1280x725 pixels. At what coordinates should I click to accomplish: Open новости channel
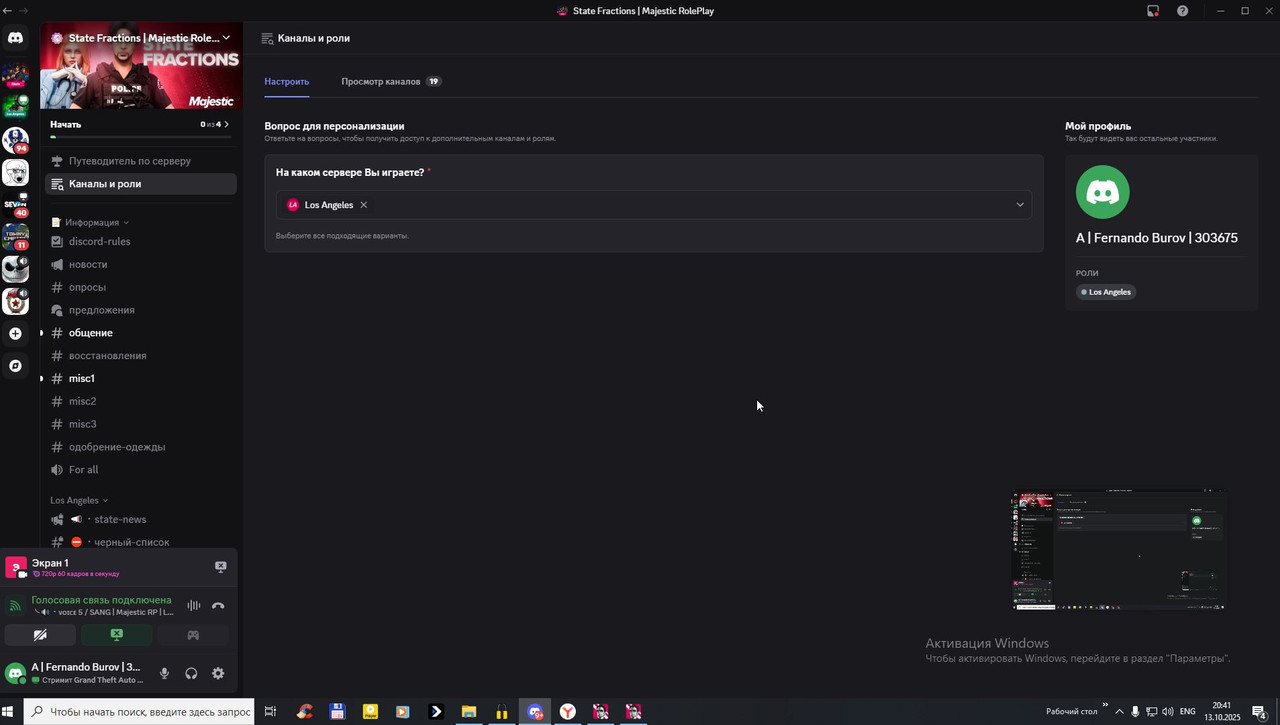(140, 264)
